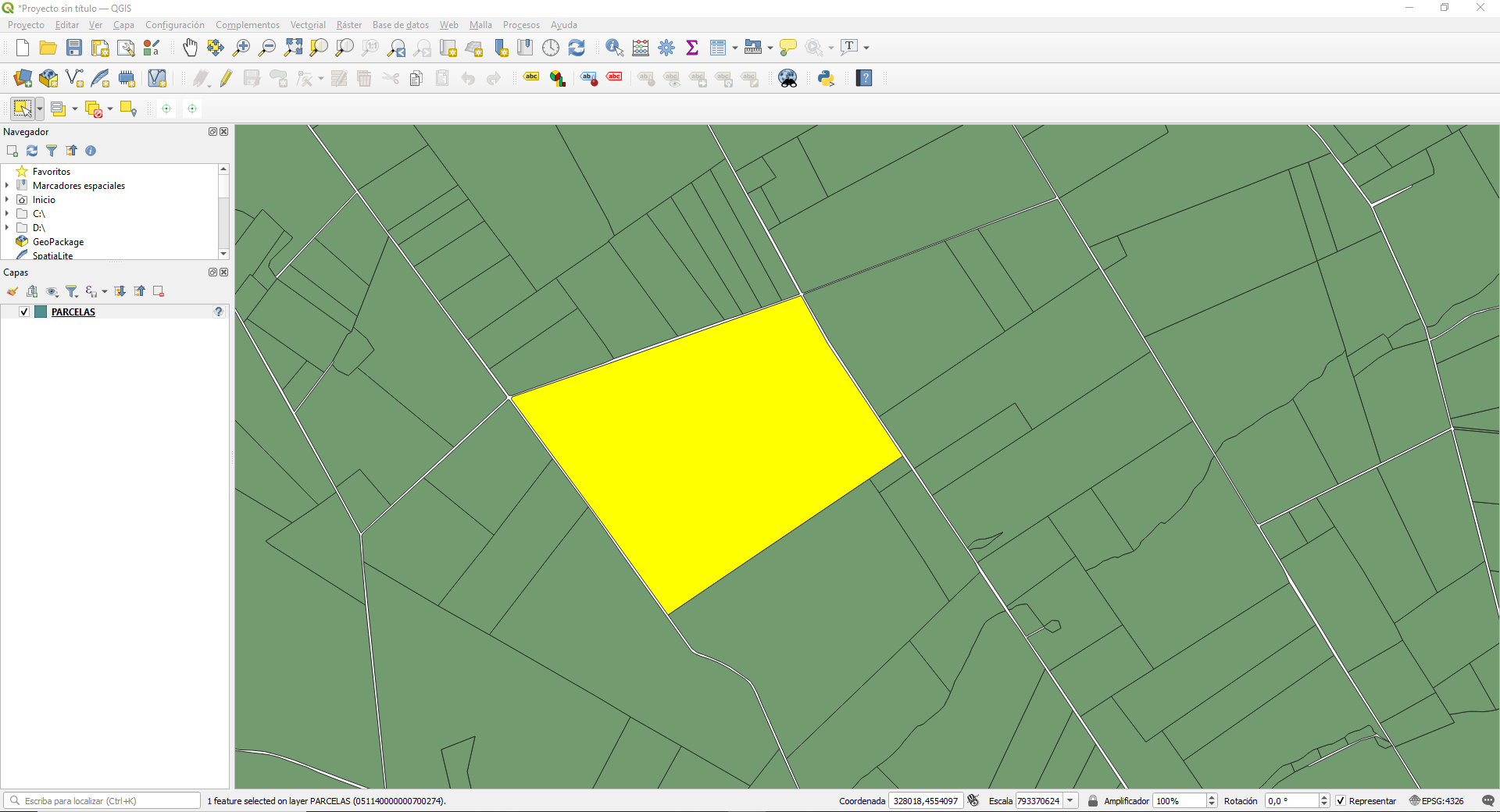Image resolution: width=1500 pixels, height=812 pixels.
Task: Open the Field Calculator
Action: tap(641, 48)
